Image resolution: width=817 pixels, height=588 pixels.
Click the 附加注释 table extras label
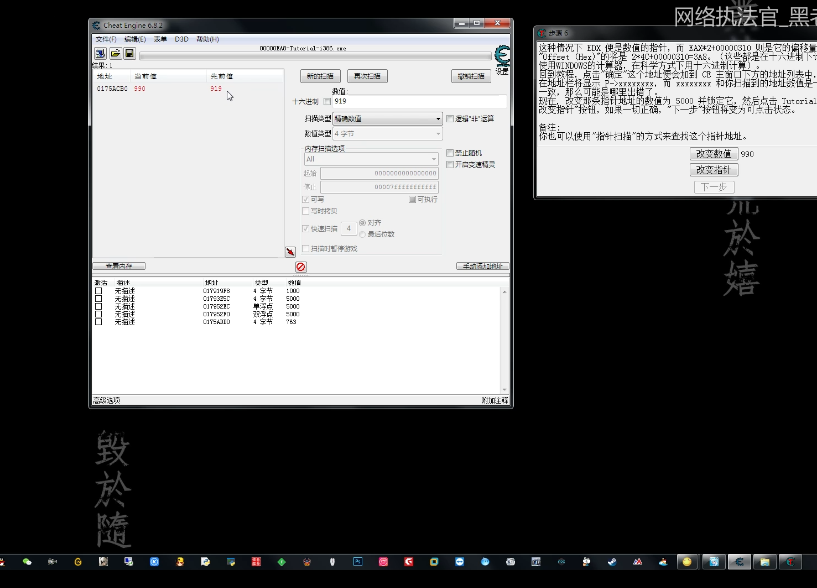494,401
